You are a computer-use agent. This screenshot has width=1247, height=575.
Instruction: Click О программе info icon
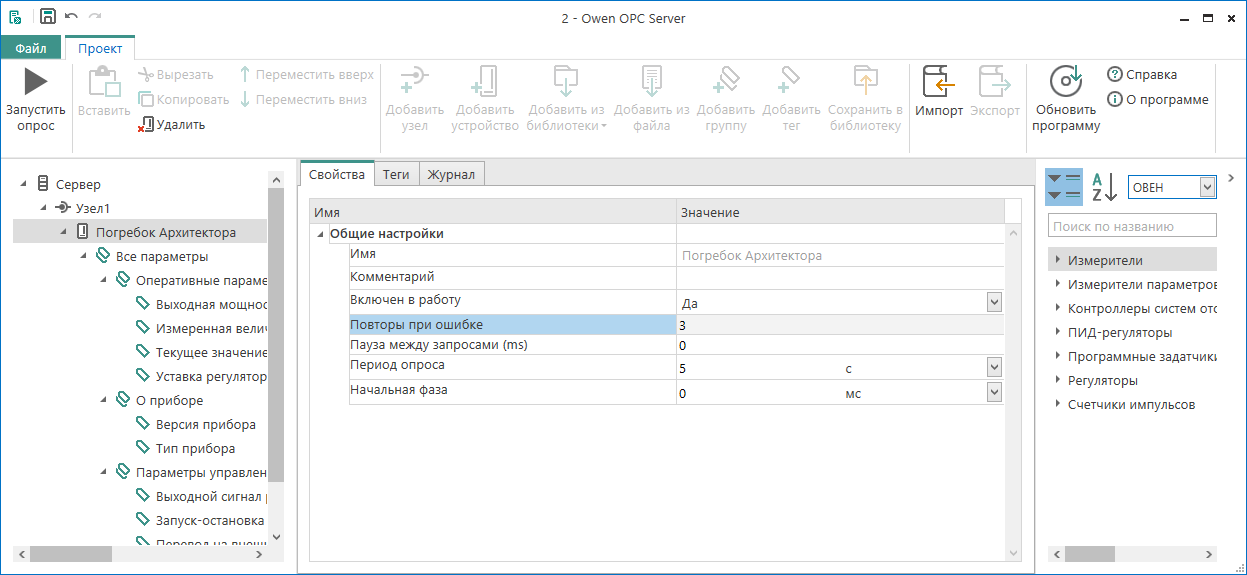1115,100
